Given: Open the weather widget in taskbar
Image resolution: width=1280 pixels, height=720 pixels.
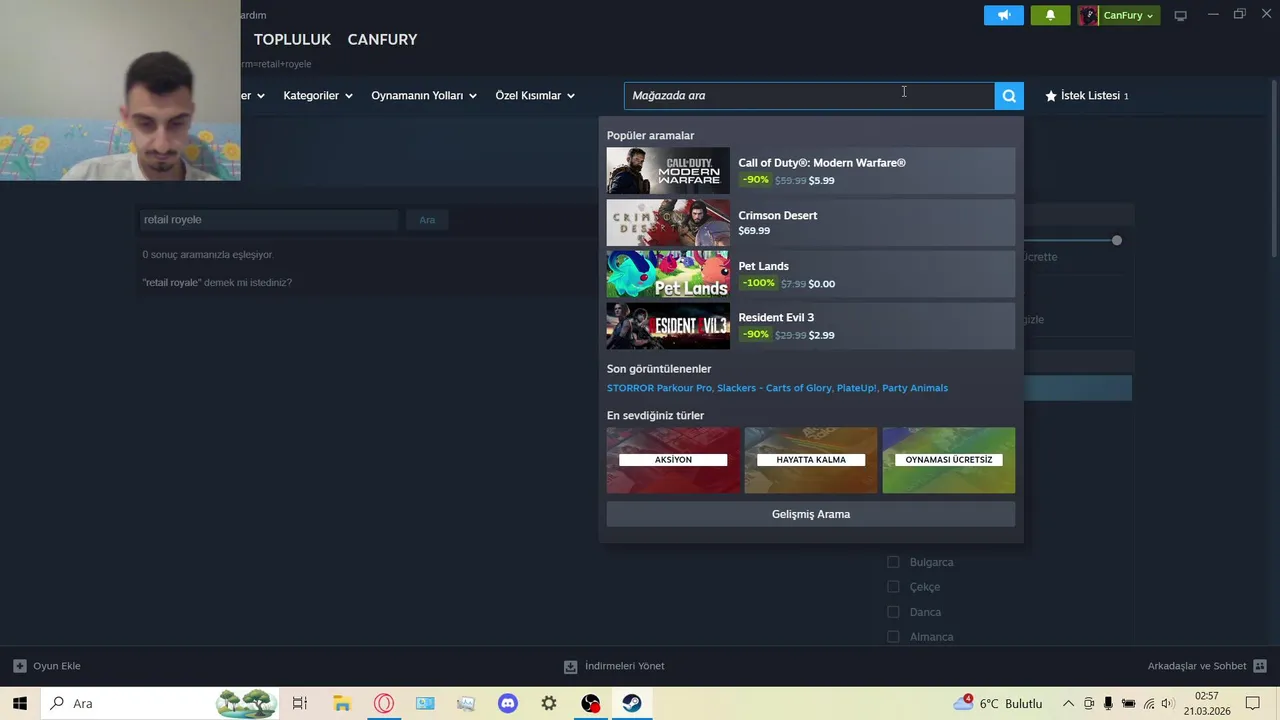Looking at the screenshot, I should pos(998,703).
